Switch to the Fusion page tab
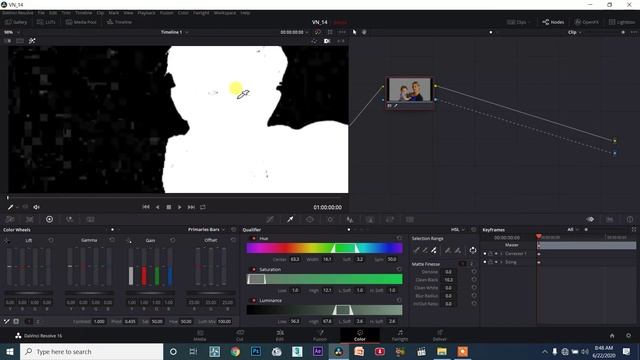The height and width of the screenshot is (360, 640). click(320, 336)
